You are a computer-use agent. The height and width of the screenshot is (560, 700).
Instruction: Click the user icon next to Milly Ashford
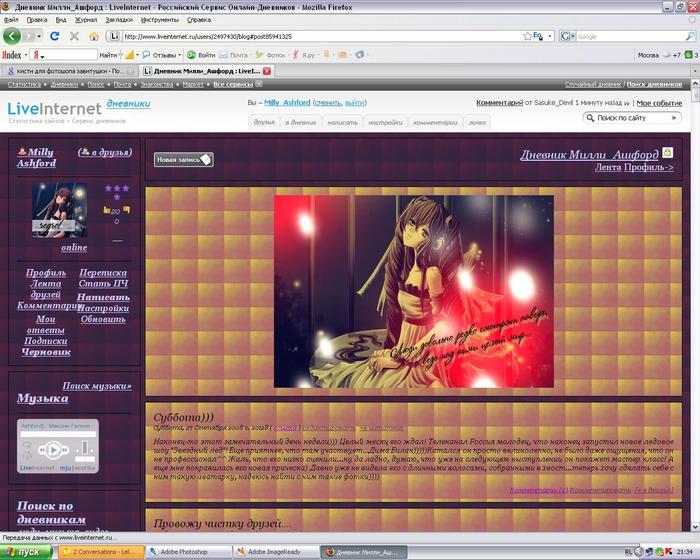(22, 152)
